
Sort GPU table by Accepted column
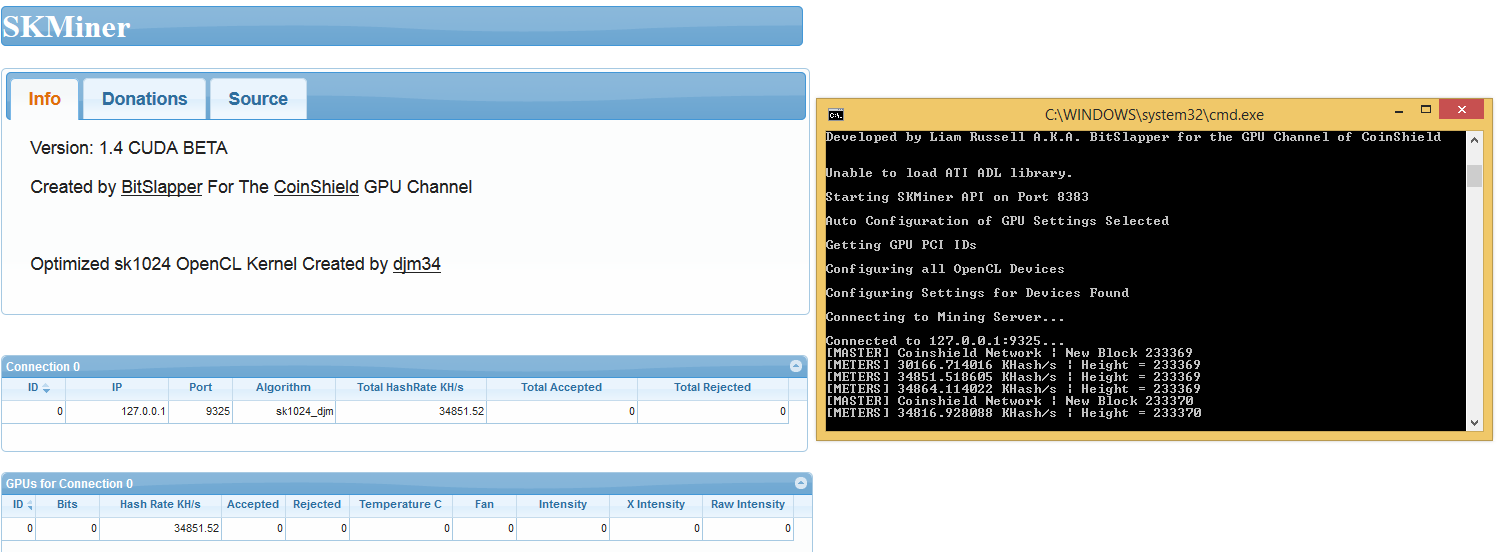pos(254,505)
